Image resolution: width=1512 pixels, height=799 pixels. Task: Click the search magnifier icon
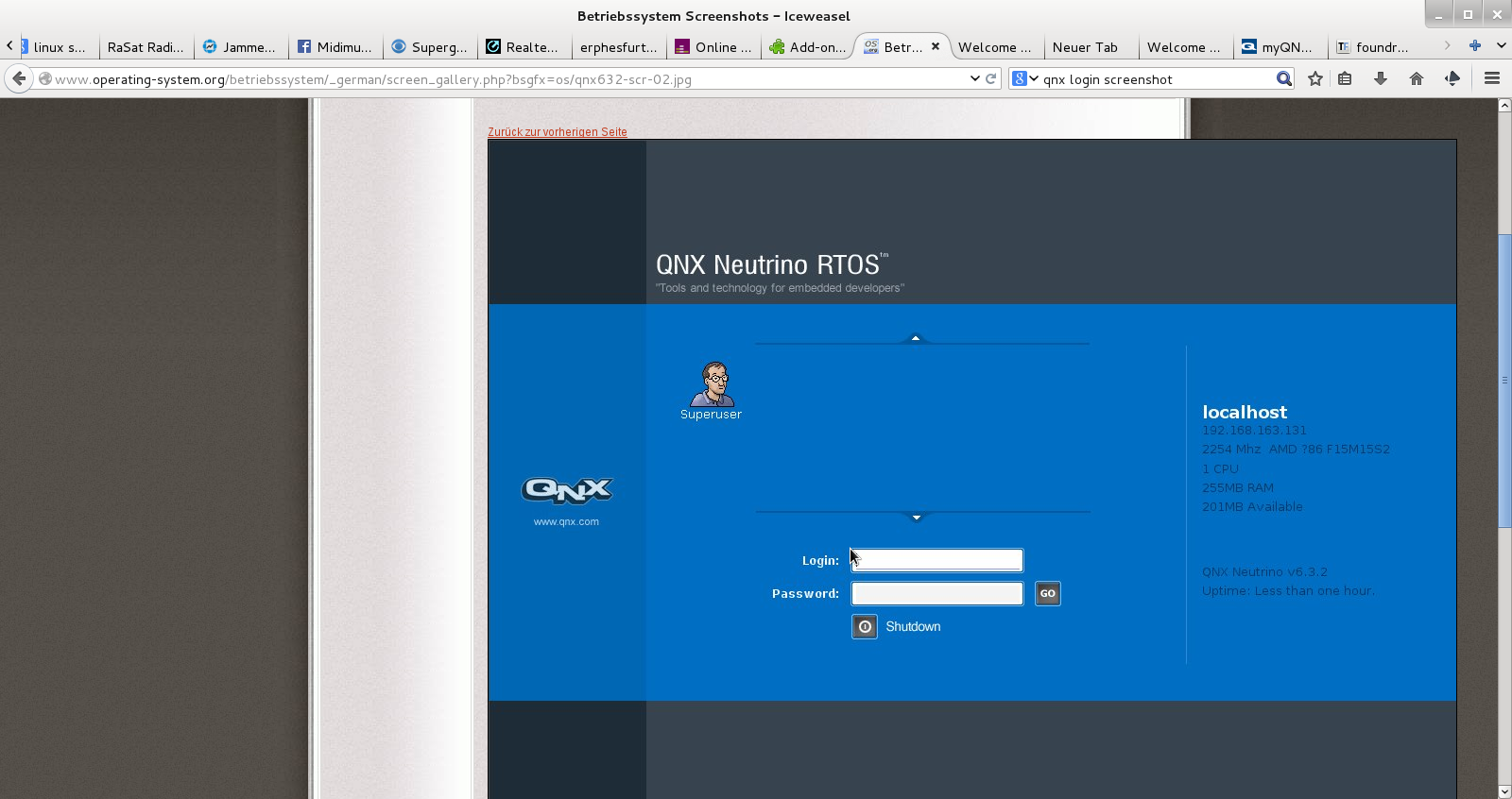[1283, 78]
